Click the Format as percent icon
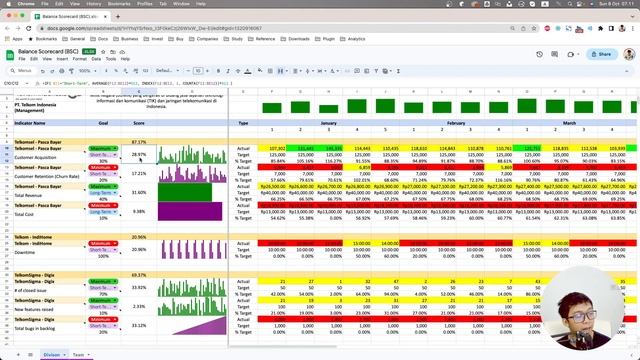The height and width of the screenshot is (360, 640). (x=116, y=71)
